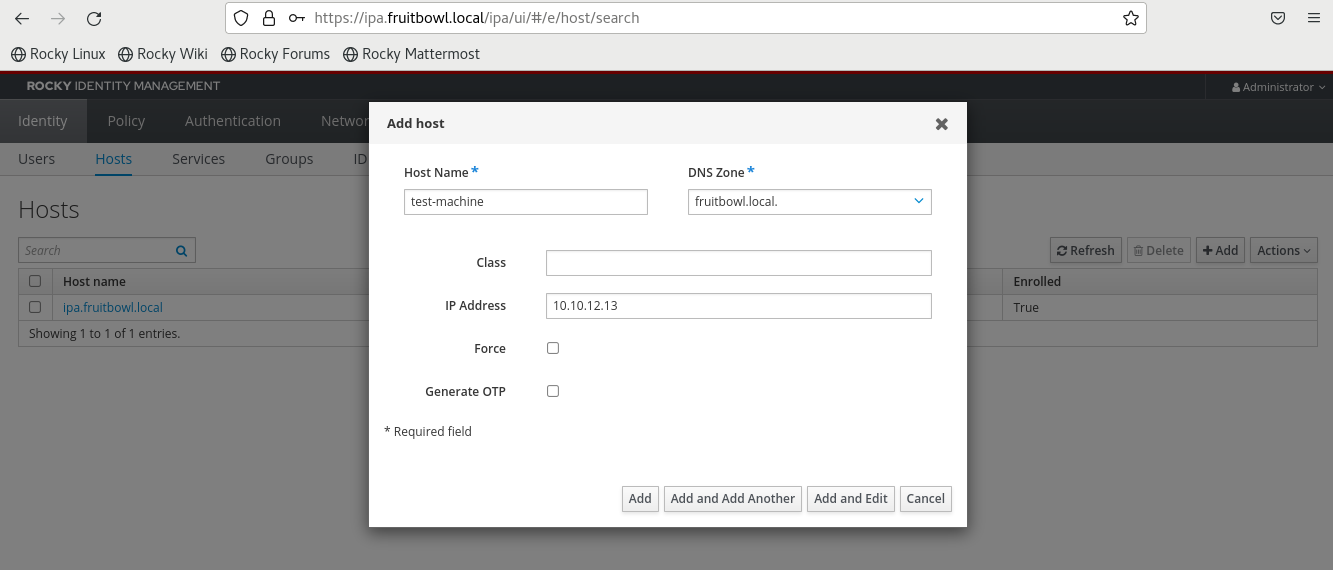
Task: Close the Add host dialog with X
Action: click(x=941, y=124)
